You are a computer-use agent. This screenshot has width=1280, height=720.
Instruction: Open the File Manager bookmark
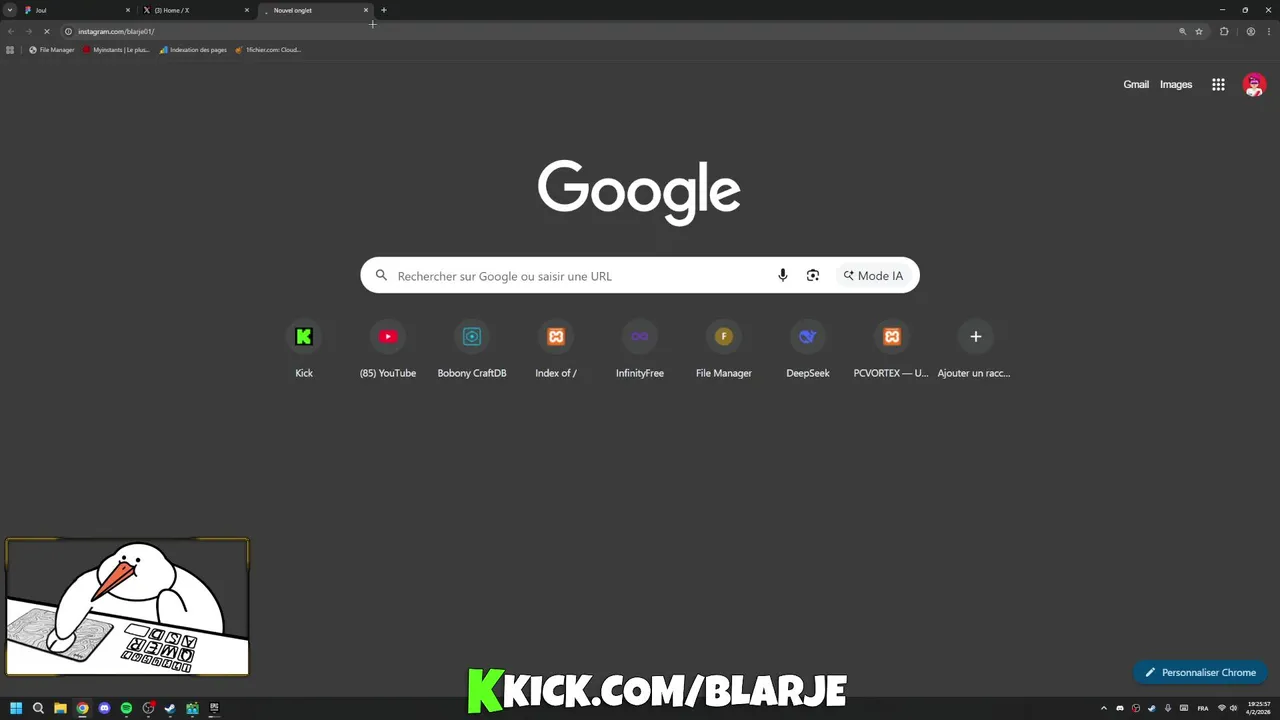click(x=52, y=50)
